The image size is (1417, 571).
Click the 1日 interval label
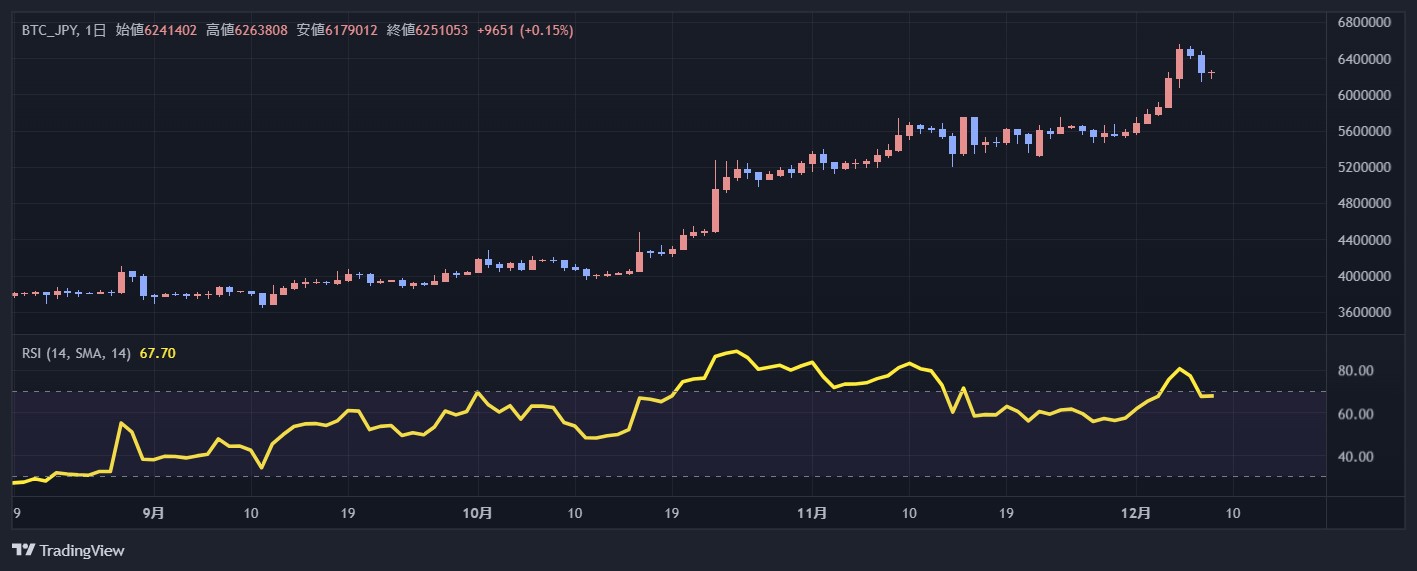pyautogui.click(x=95, y=31)
